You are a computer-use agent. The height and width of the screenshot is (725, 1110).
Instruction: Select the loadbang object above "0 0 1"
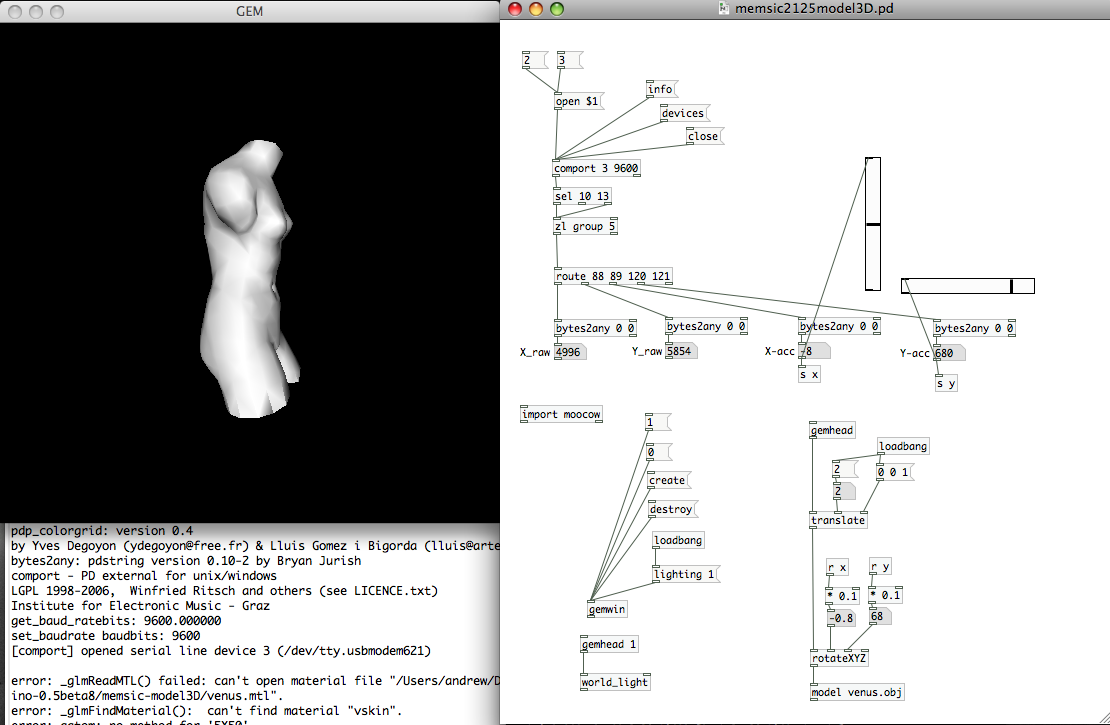pyautogui.click(x=903, y=446)
